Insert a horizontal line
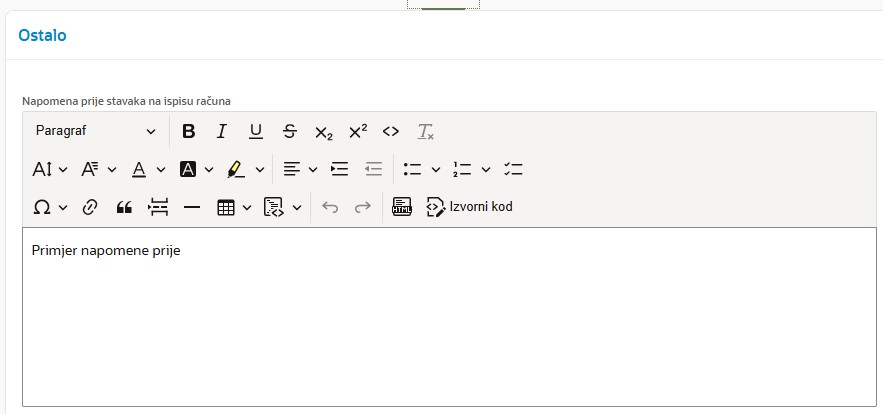Screen dimensions: 883x414 point(192,207)
